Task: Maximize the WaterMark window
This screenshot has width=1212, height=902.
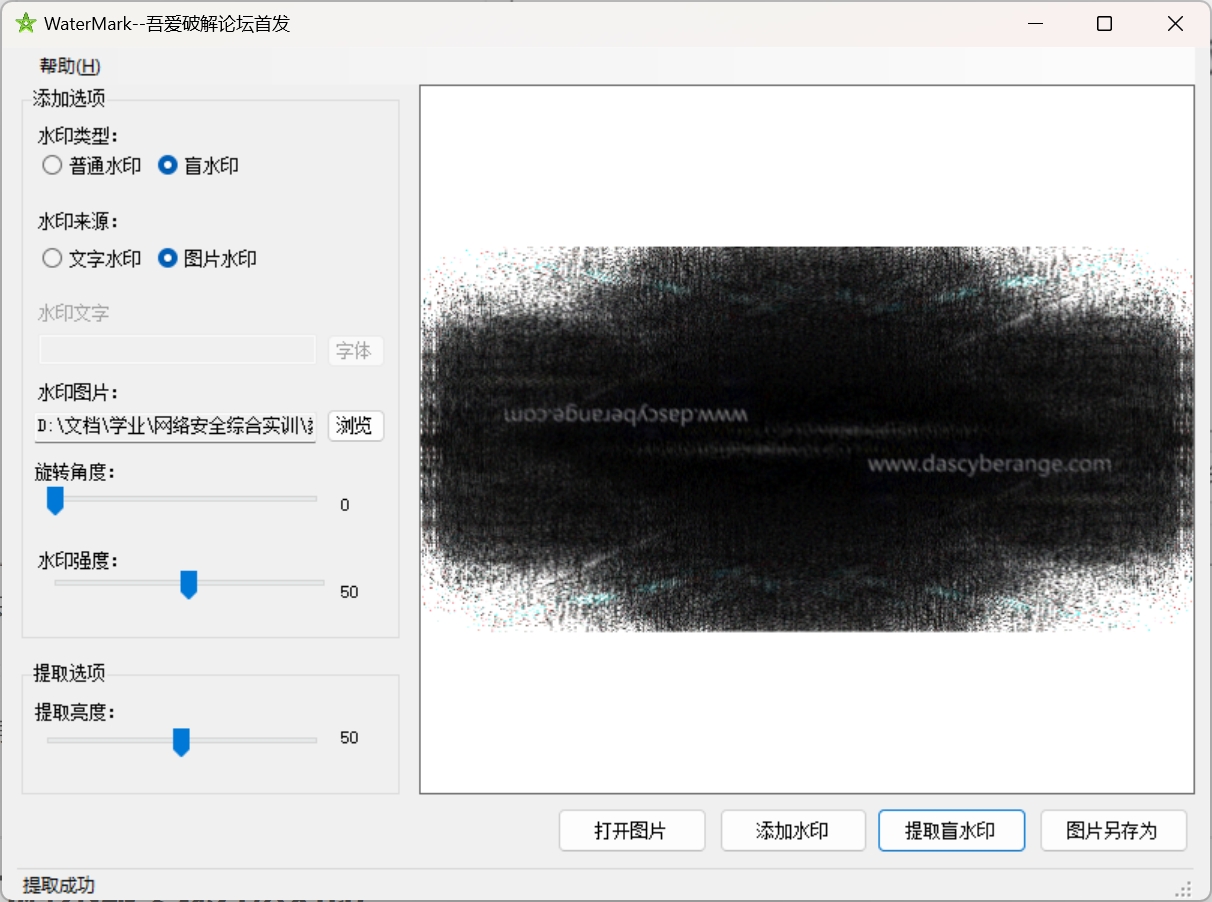Action: coord(1104,24)
